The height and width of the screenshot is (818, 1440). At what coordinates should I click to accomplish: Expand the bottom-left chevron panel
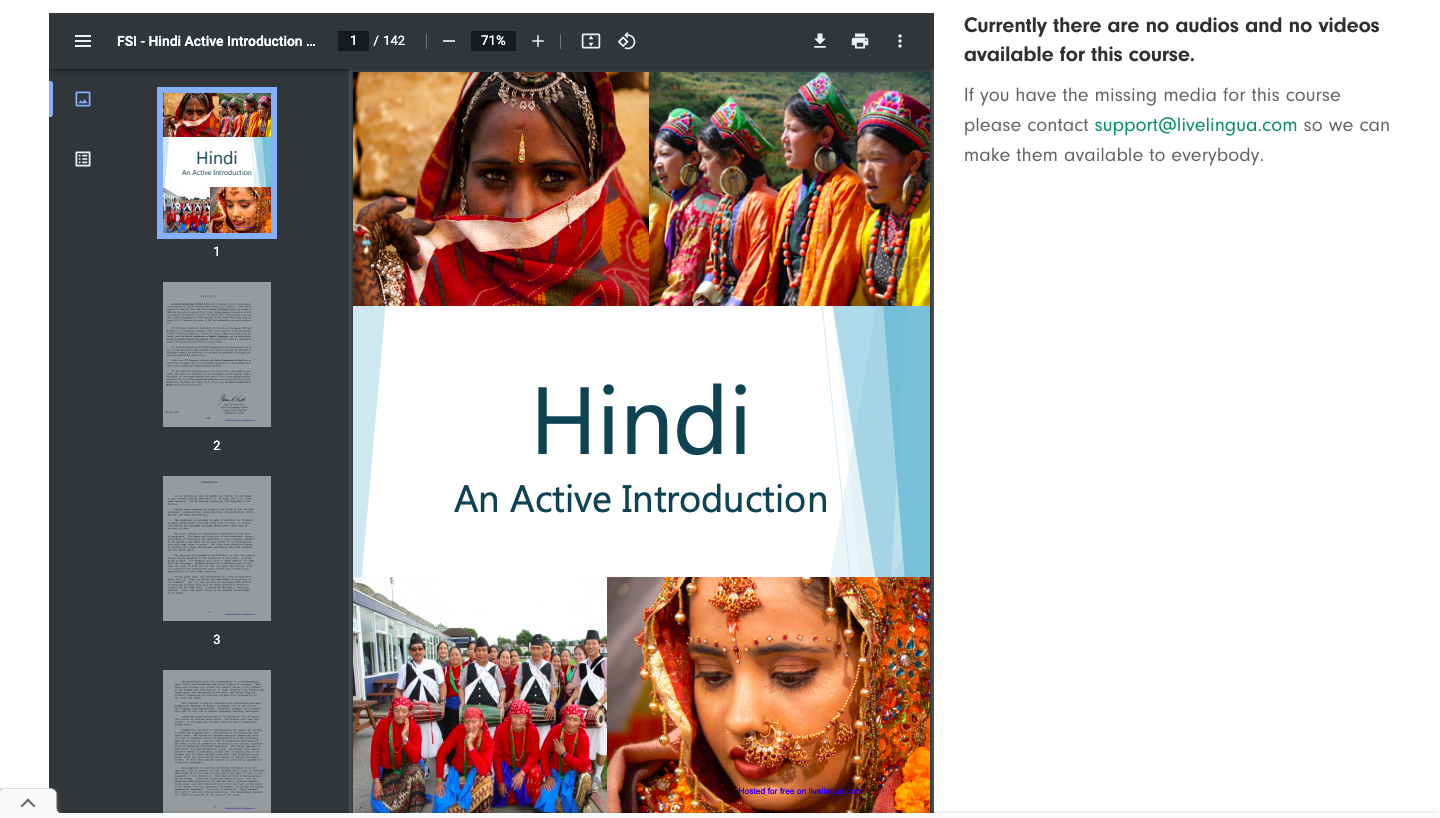(28, 803)
